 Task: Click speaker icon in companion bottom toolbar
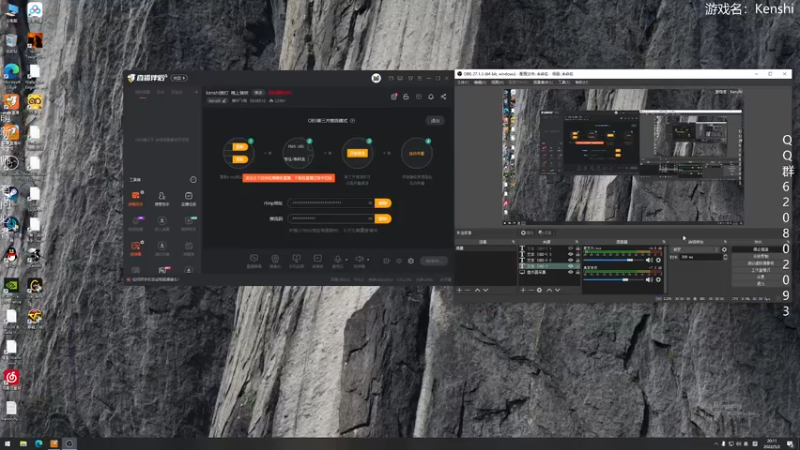point(359,260)
